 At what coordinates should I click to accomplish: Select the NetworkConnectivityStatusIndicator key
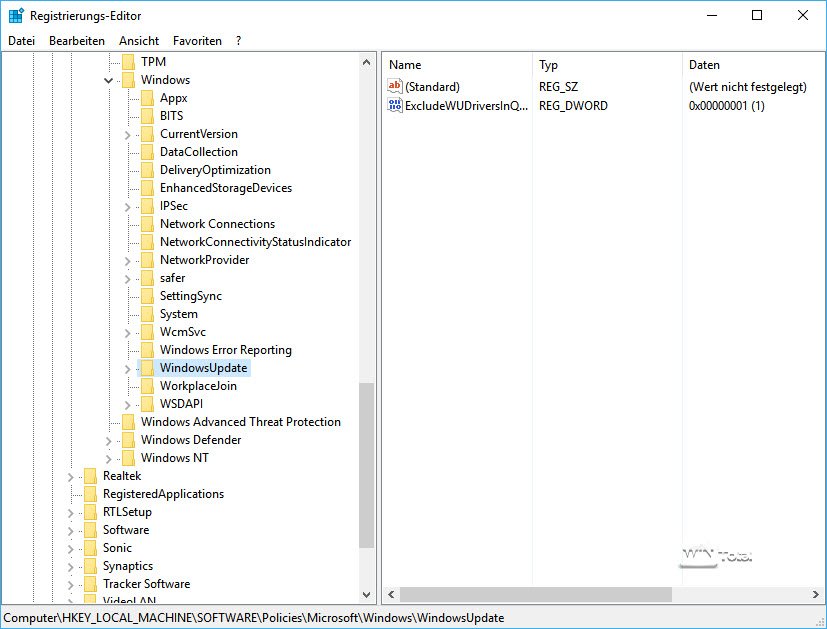(x=255, y=242)
